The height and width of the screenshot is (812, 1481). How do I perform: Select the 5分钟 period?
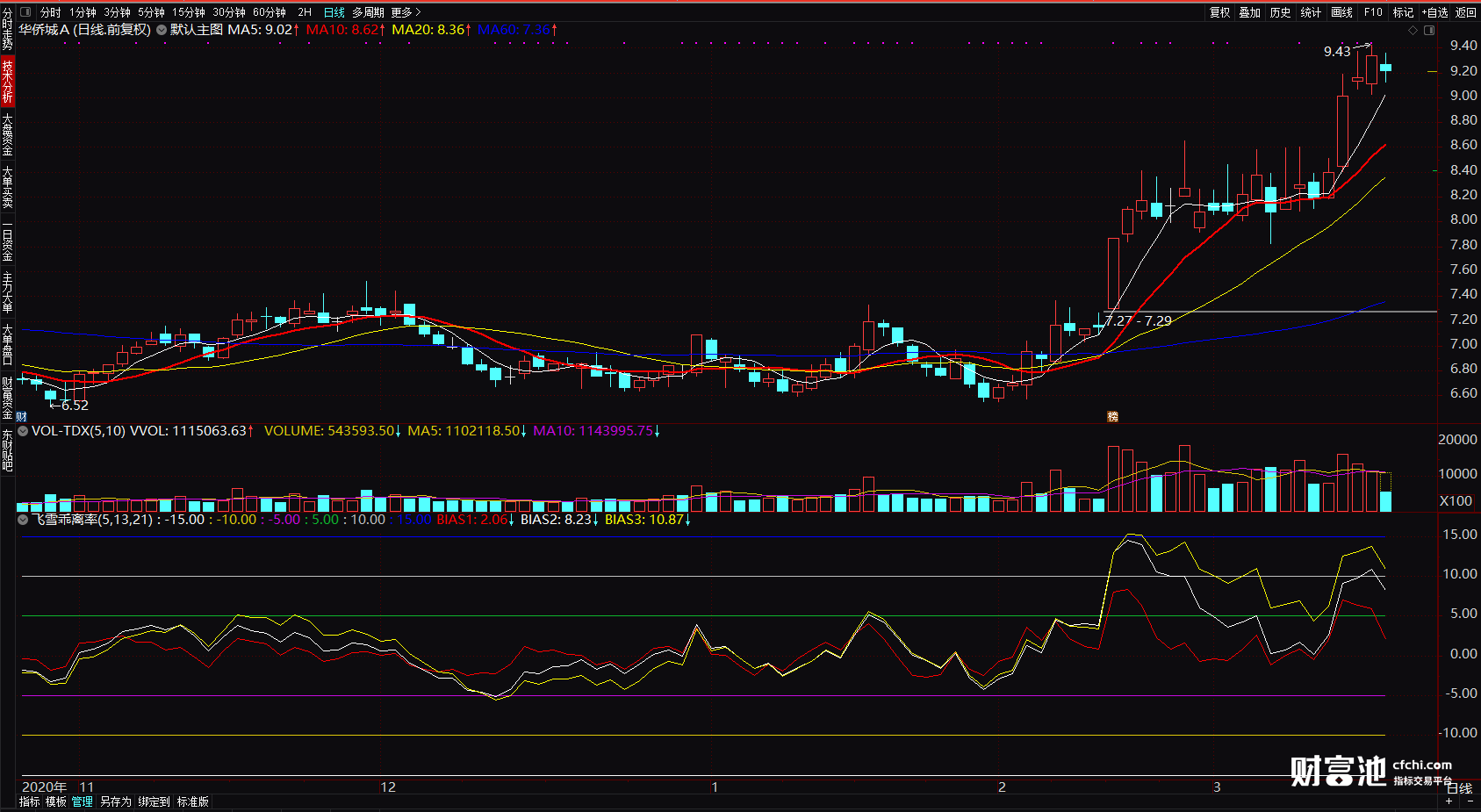(x=151, y=12)
